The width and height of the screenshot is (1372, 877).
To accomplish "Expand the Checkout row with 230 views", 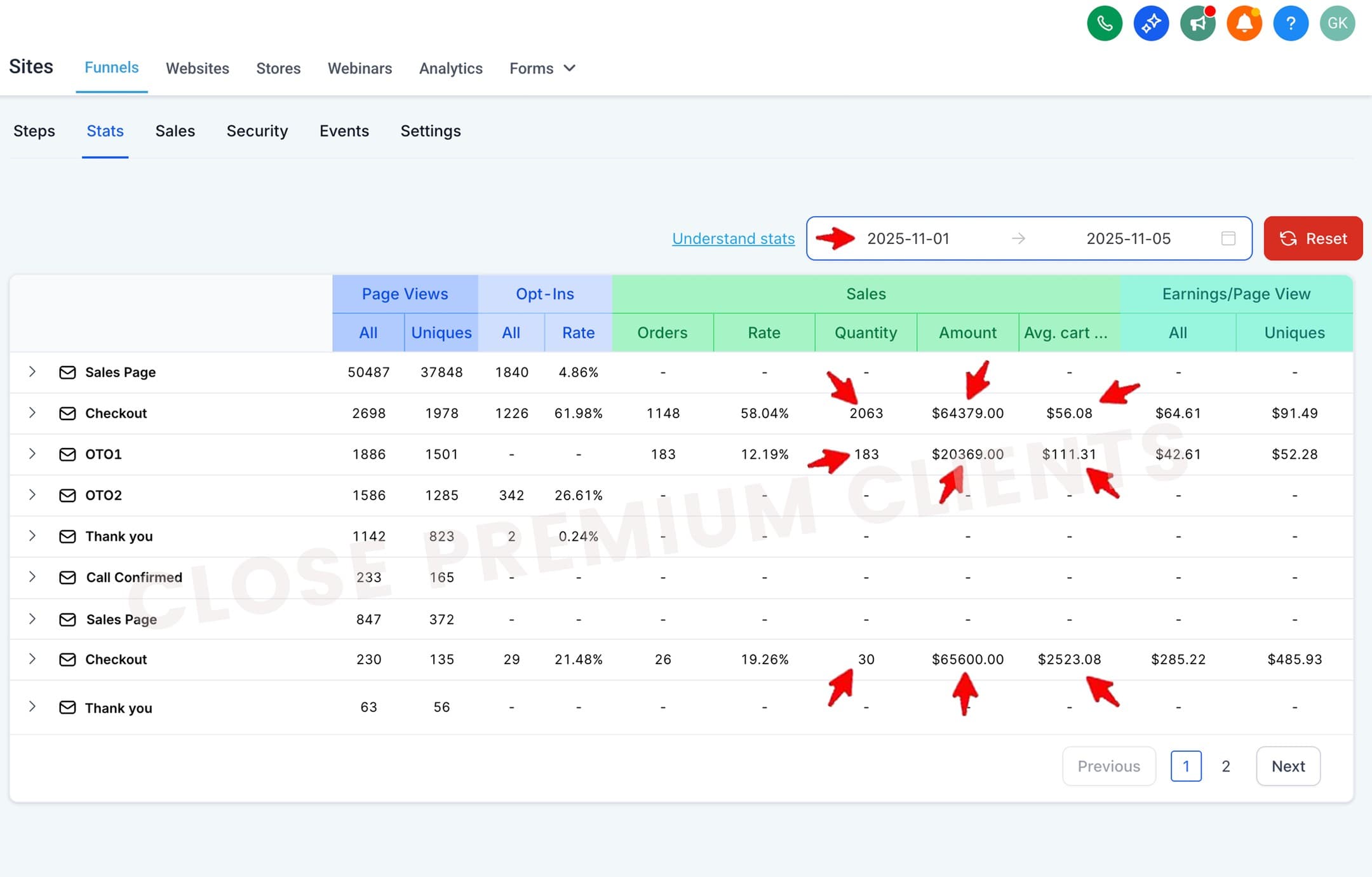I will point(32,659).
